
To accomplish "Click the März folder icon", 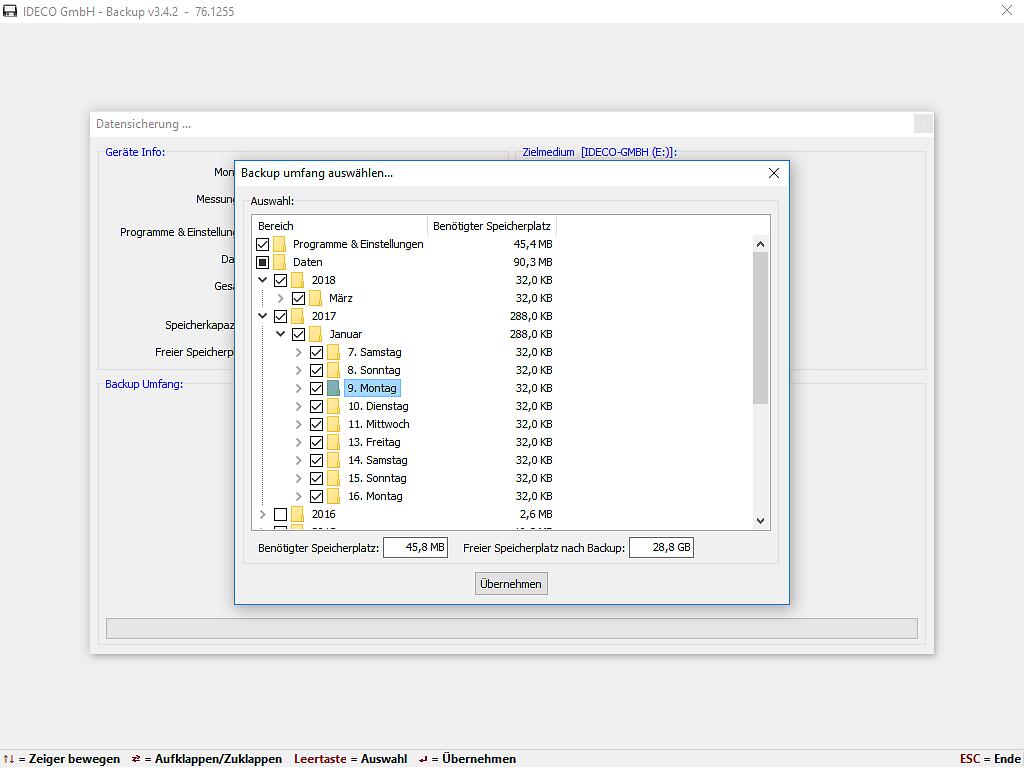I will tap(316, 298).
